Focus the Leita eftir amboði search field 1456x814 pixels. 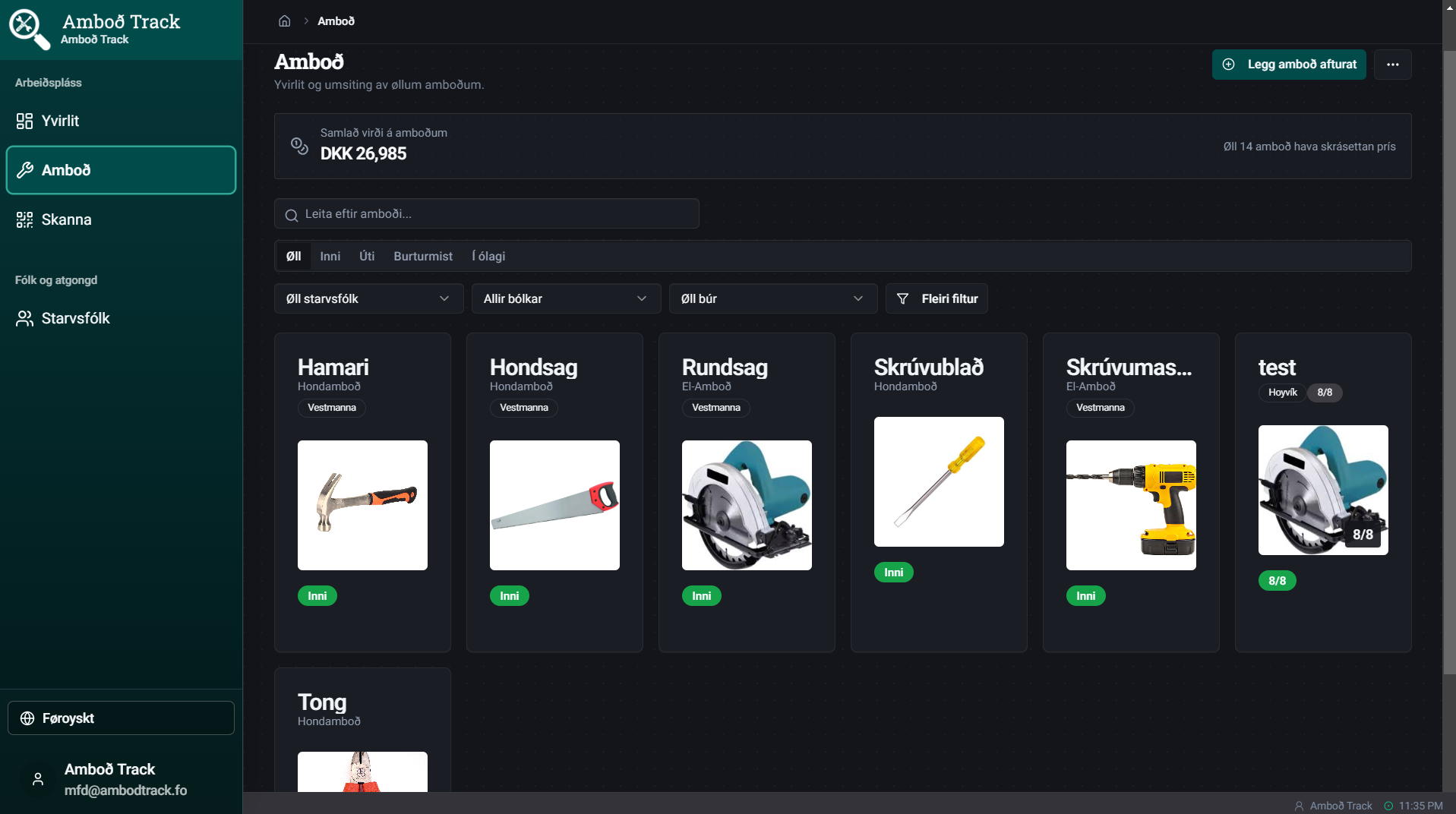coord(486,213)
